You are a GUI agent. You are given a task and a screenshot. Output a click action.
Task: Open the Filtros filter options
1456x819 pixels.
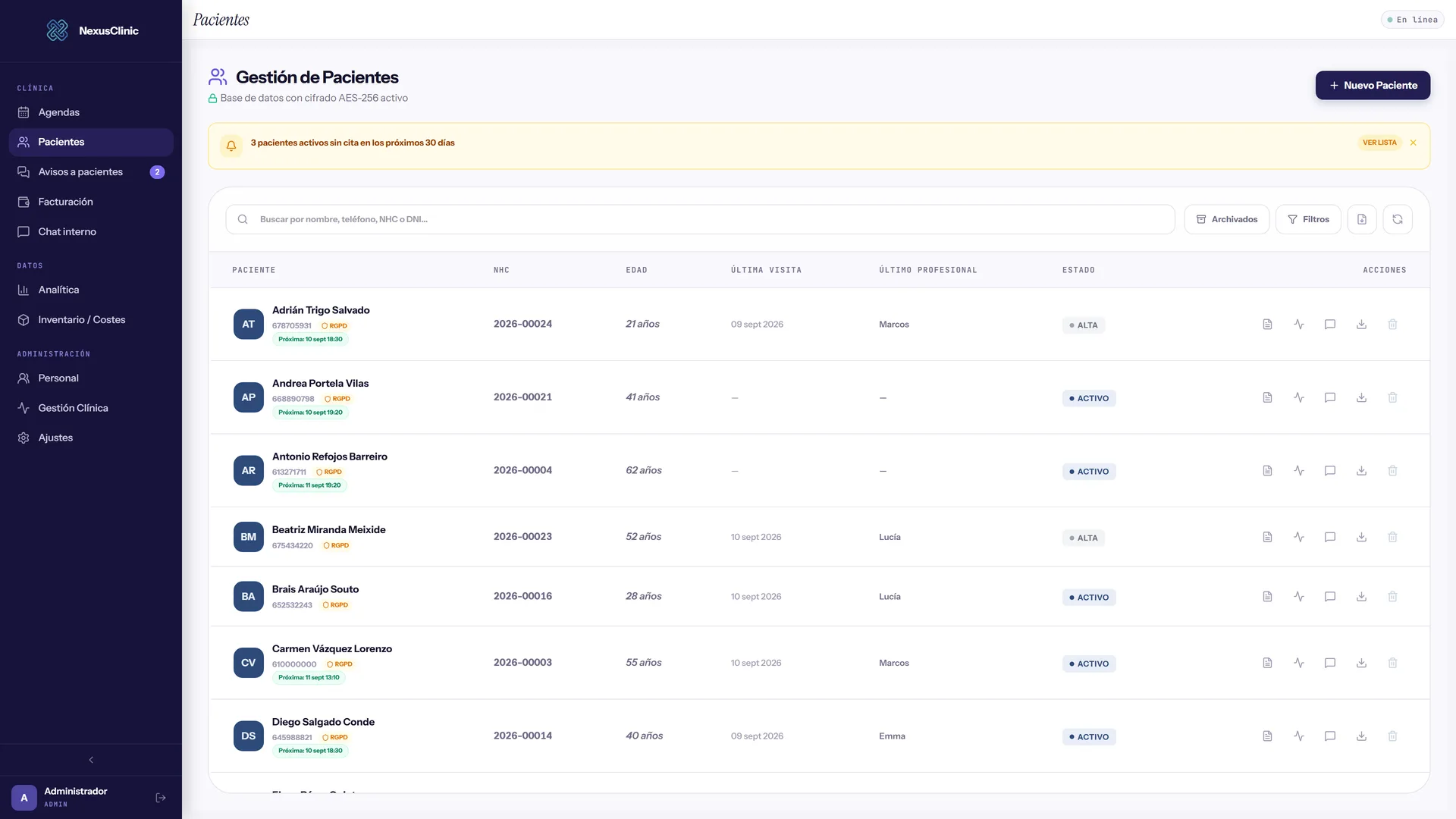pos(1308,219)
